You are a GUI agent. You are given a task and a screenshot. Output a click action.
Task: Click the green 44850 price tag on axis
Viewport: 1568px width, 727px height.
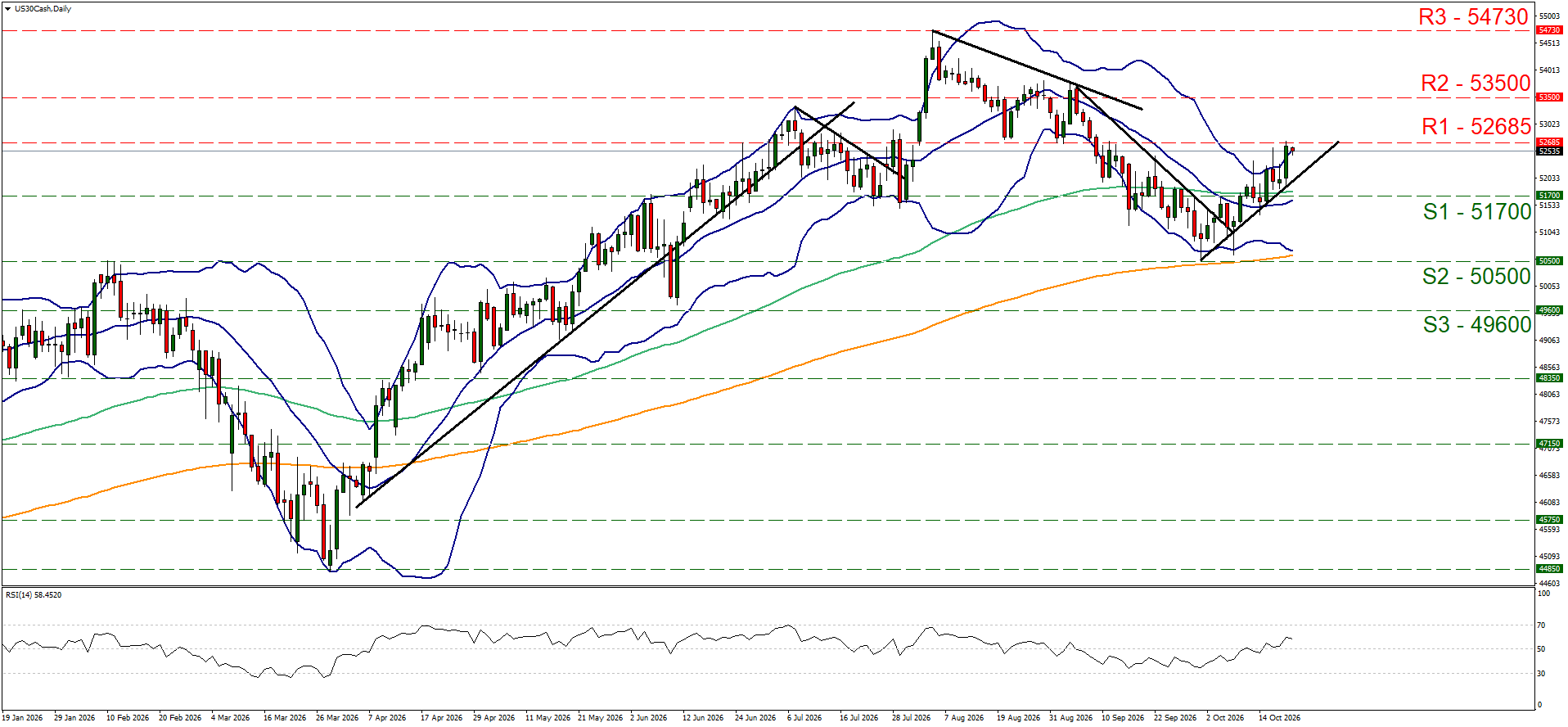coord(1550,568)
